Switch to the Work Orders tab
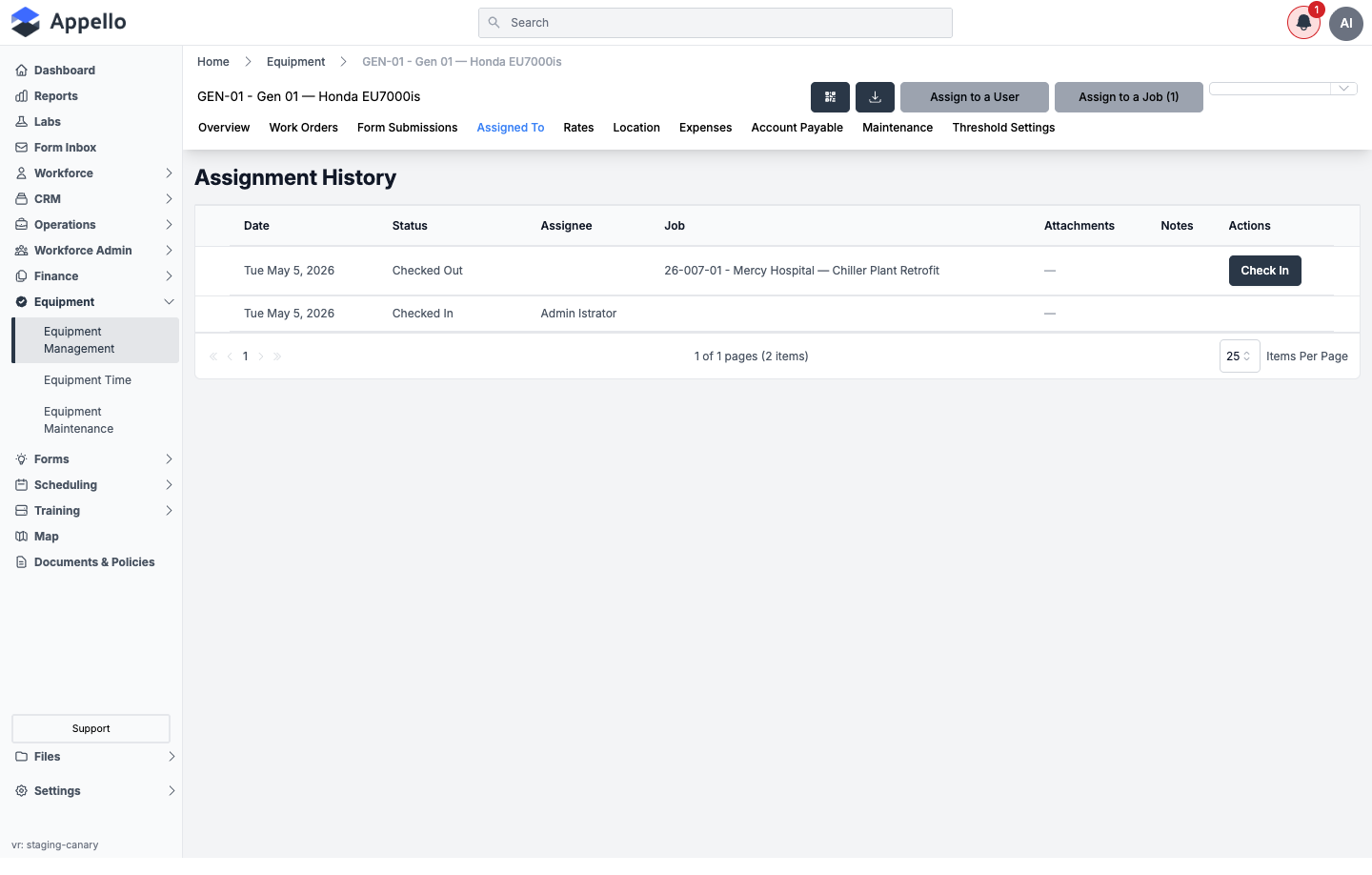 click(303, 128)
